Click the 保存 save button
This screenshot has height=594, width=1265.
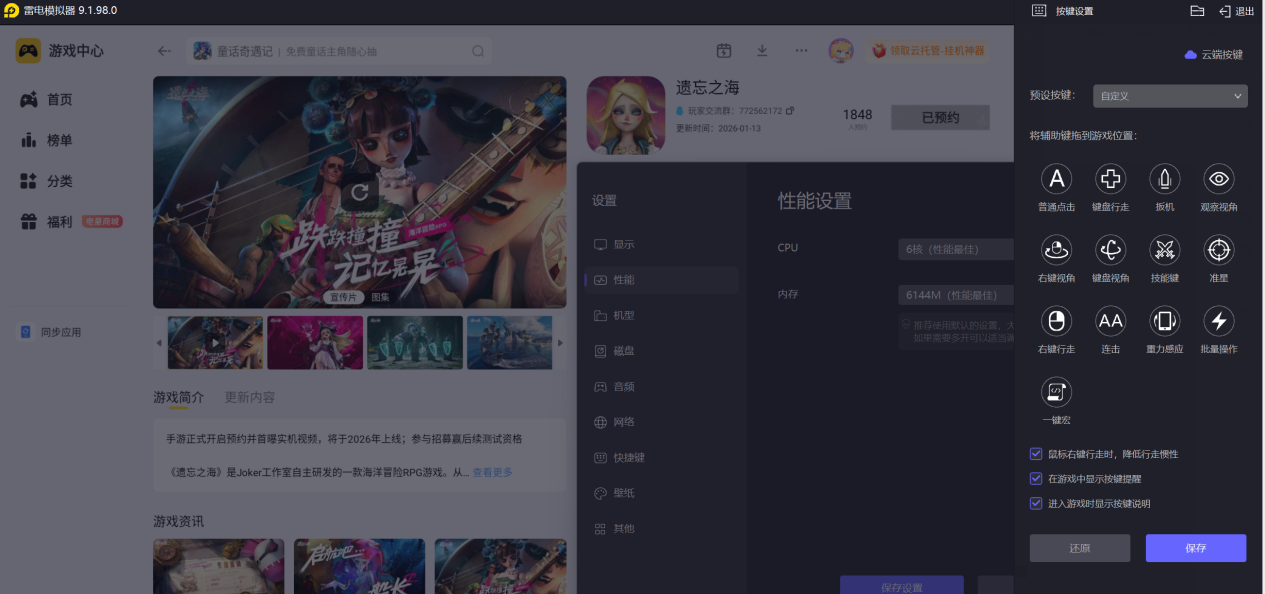(1196, 548)
